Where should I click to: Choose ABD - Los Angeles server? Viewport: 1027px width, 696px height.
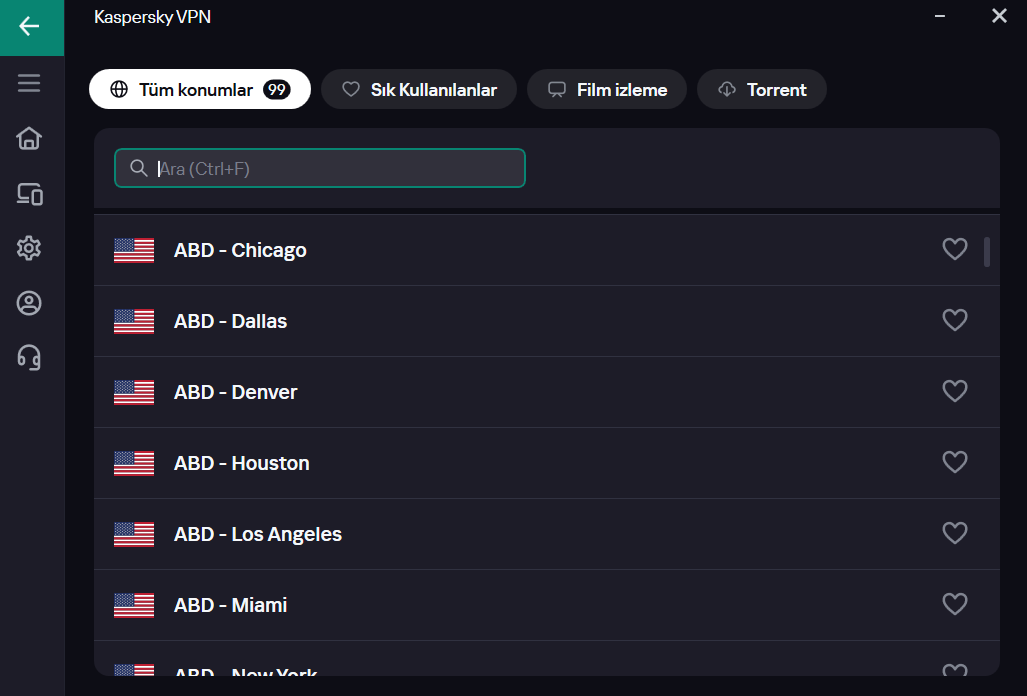point(257,534)
